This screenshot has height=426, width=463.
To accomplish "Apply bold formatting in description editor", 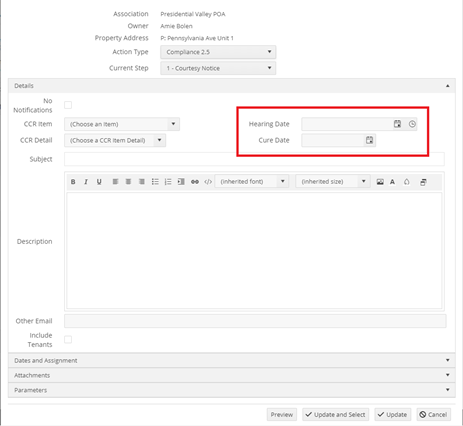I will [x=73, y=182].
